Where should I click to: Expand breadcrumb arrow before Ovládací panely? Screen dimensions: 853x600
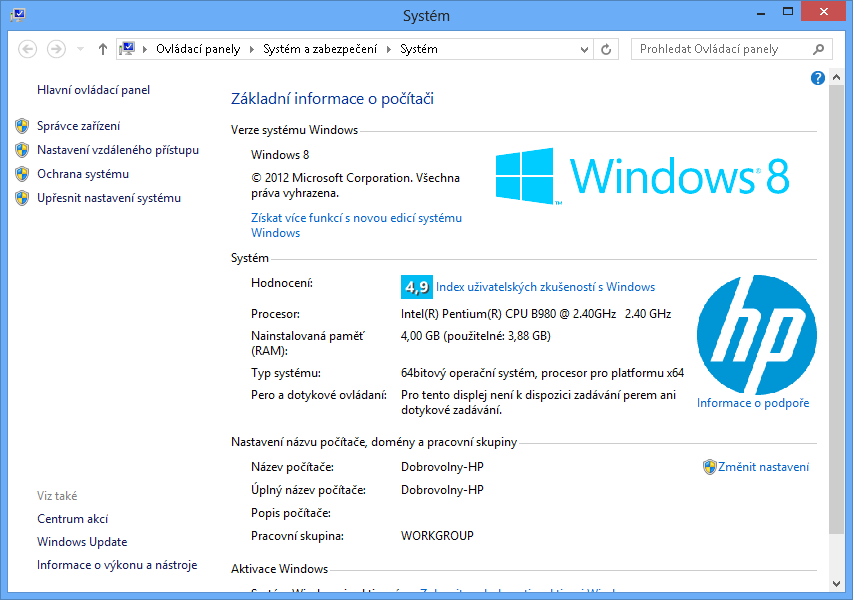point(145,50)
